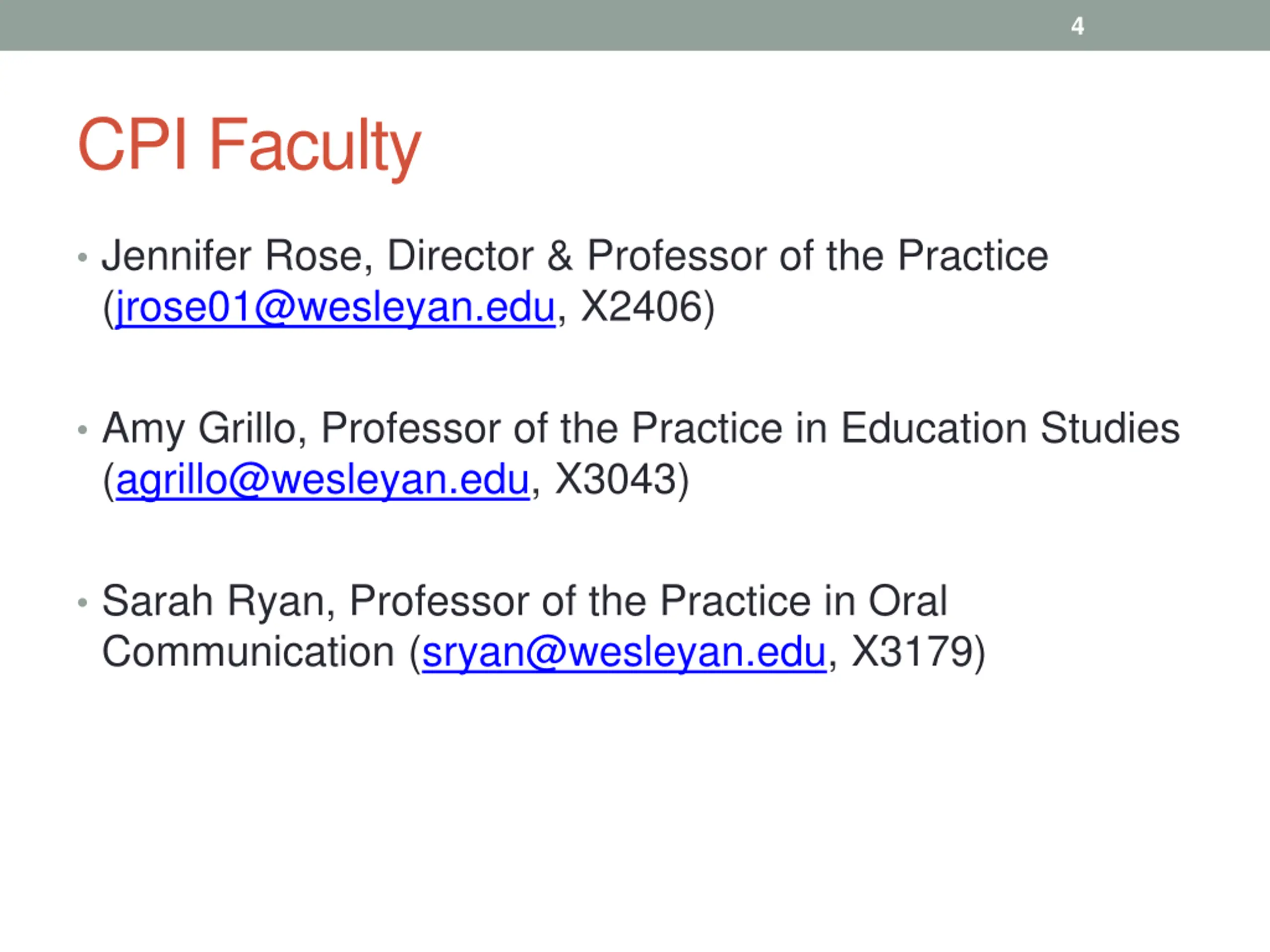Screen dimensions: 1270x952
Task: Click the bullet point before Sarah Ryan
Action: coord(83,602)
